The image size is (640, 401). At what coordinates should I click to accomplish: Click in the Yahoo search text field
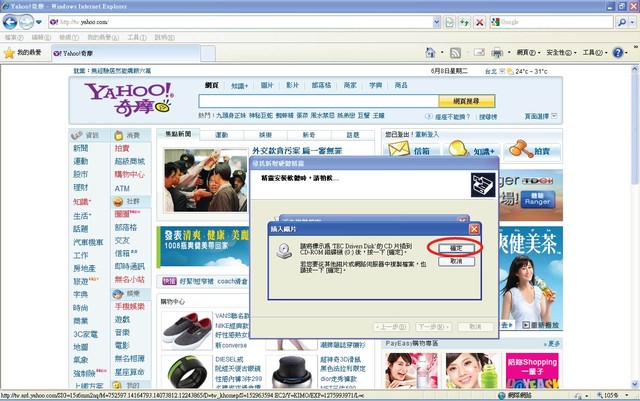(x=318, y=101)
